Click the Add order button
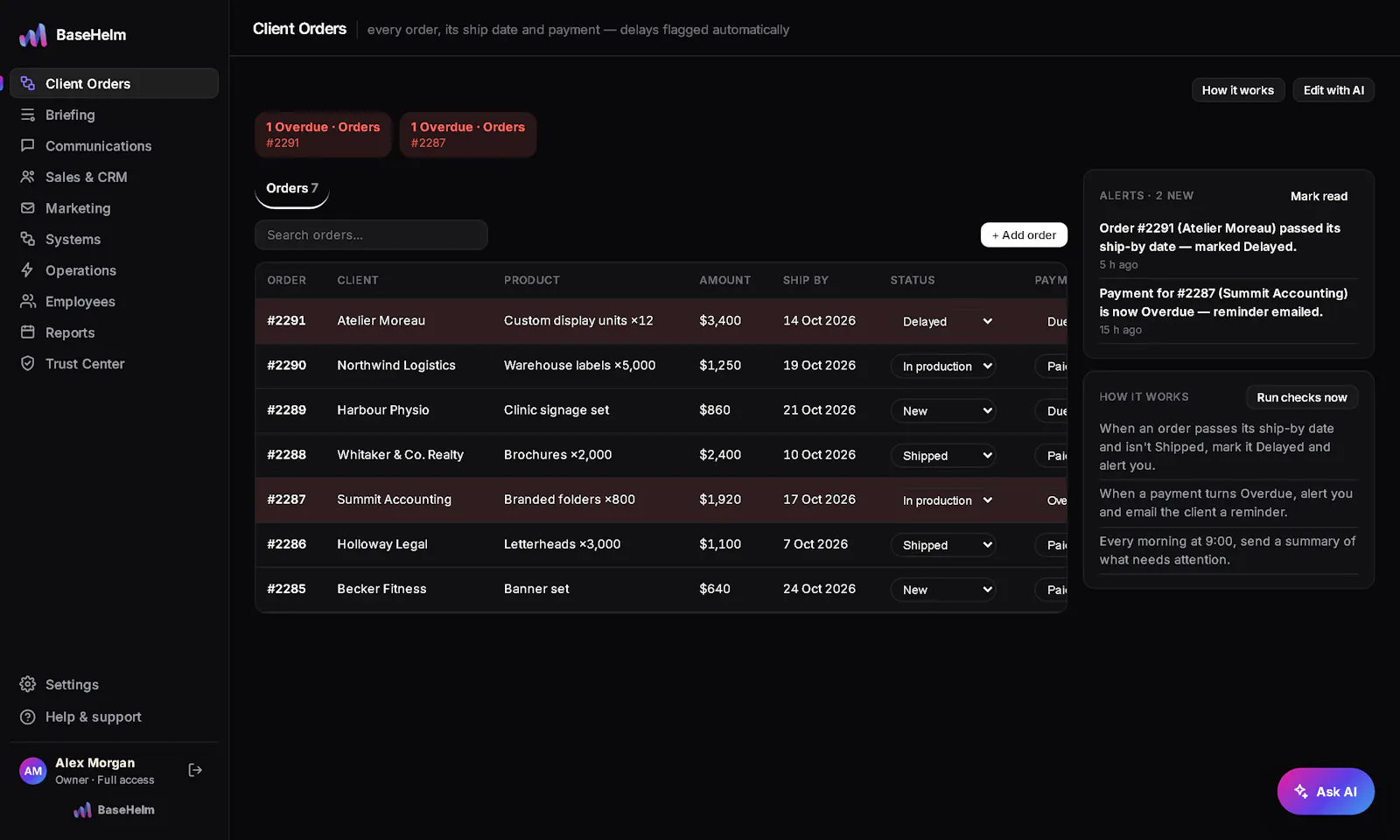Image resolution: width=1400 pixels, height=840 pixels. tap(1024, 234)
